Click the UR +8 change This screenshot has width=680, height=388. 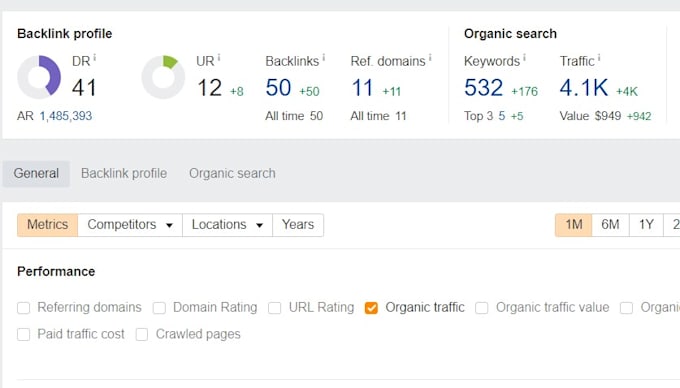(237, 91)
